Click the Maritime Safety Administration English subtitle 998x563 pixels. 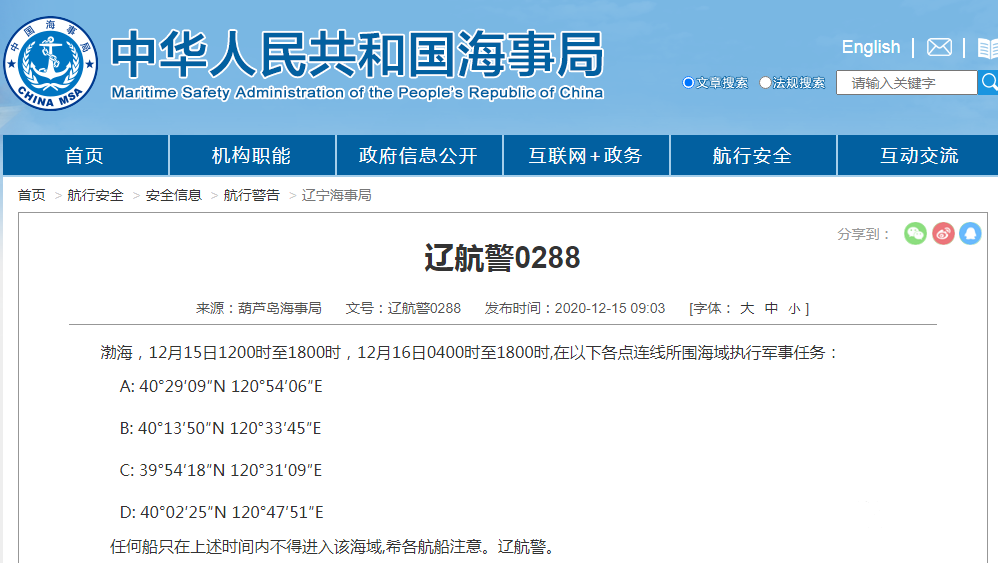click(357, 93)
